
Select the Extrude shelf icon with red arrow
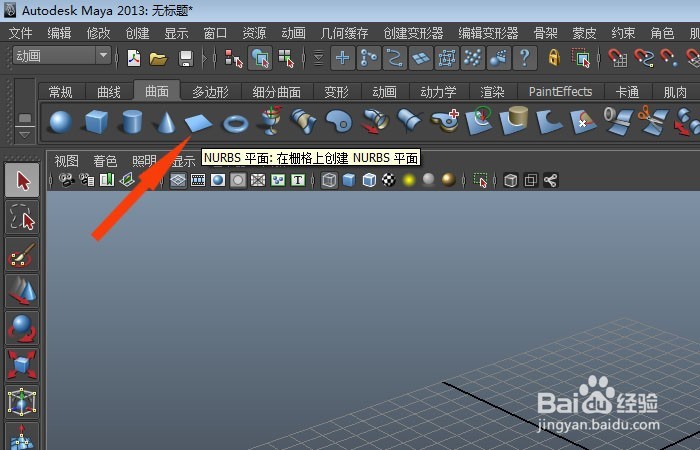(x=375, y=121)
